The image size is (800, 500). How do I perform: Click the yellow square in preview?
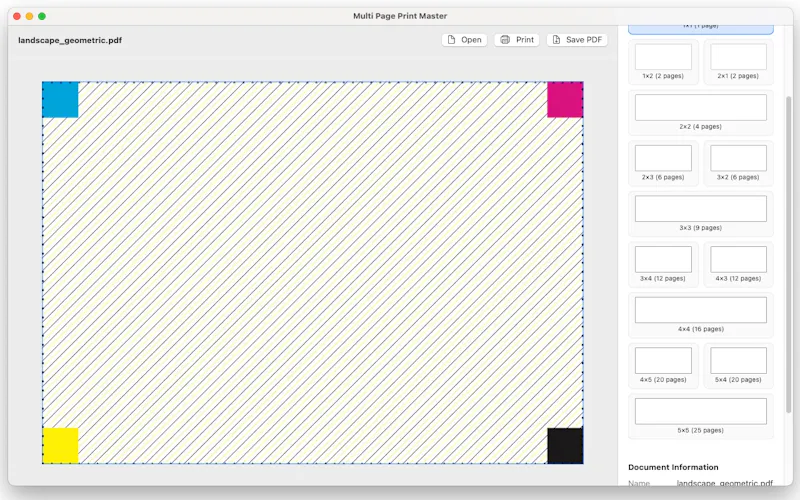[x=60, y=445]
